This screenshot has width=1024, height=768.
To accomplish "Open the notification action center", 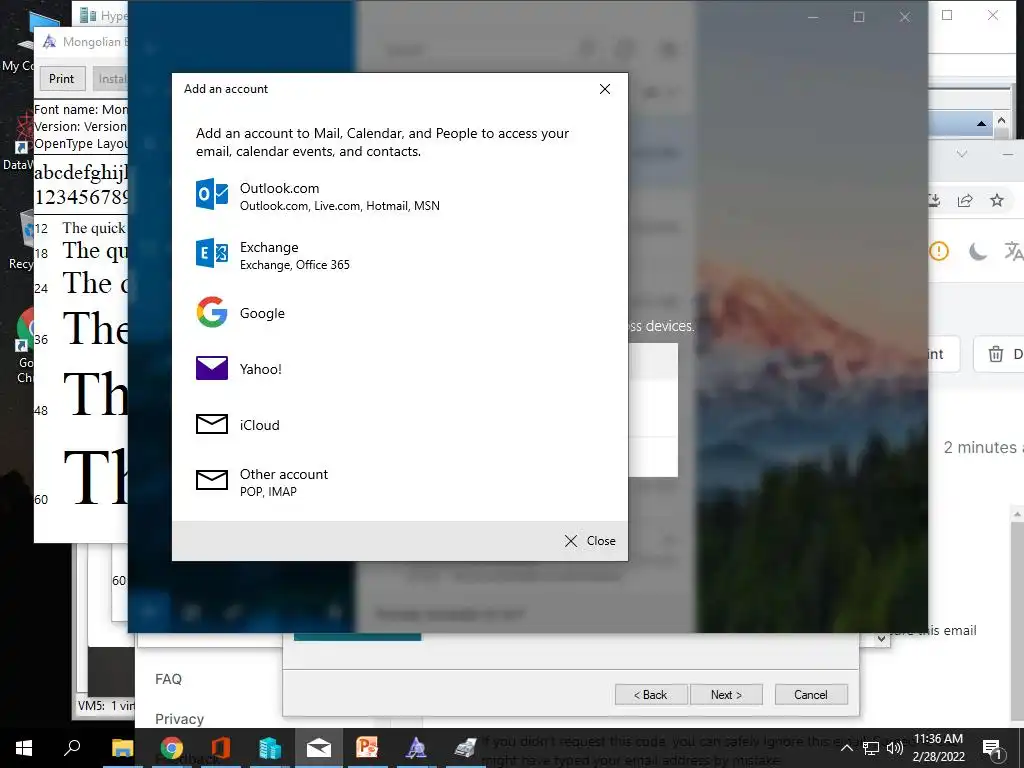I will point(993,748).
